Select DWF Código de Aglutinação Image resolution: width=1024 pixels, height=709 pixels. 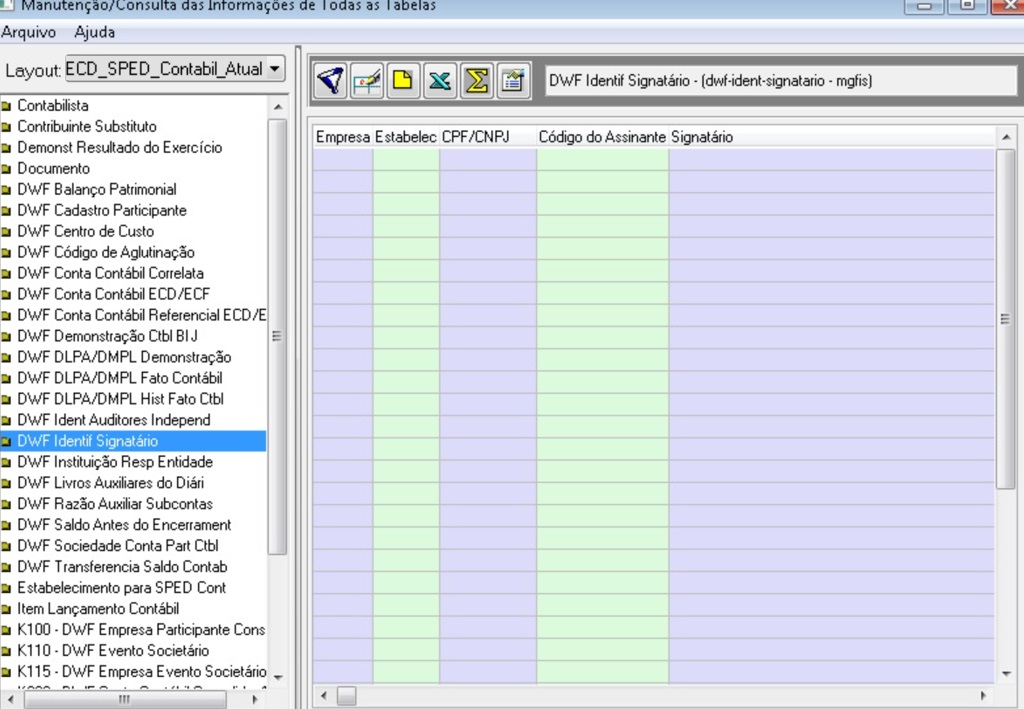tap(106, 252)
